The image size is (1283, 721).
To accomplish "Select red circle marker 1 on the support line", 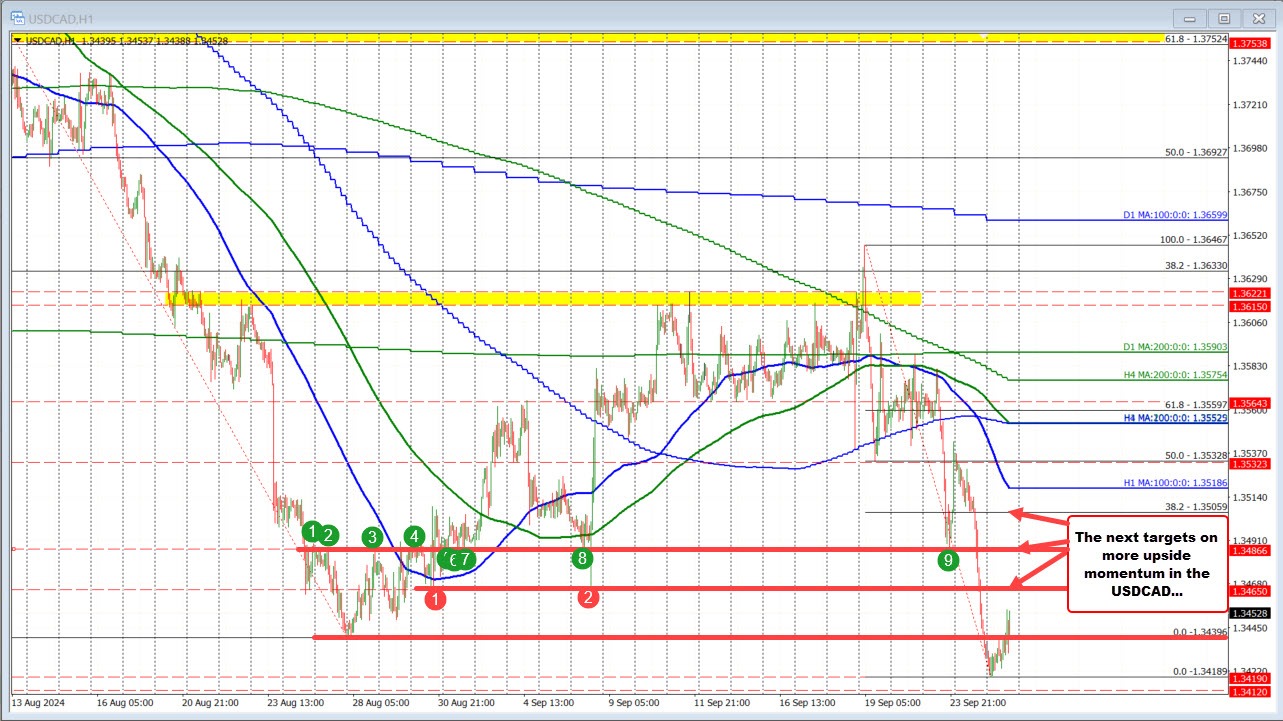I will pos(434,598).
